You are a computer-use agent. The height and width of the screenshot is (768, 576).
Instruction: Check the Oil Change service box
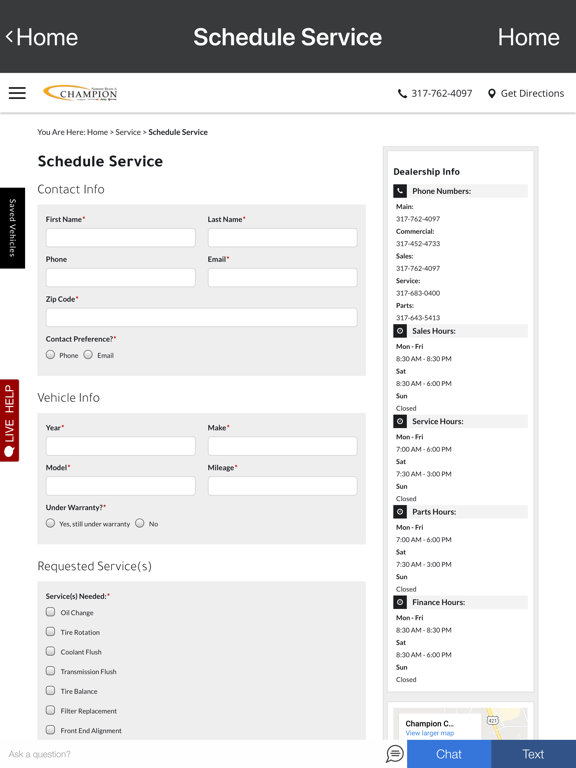(50, 612)
